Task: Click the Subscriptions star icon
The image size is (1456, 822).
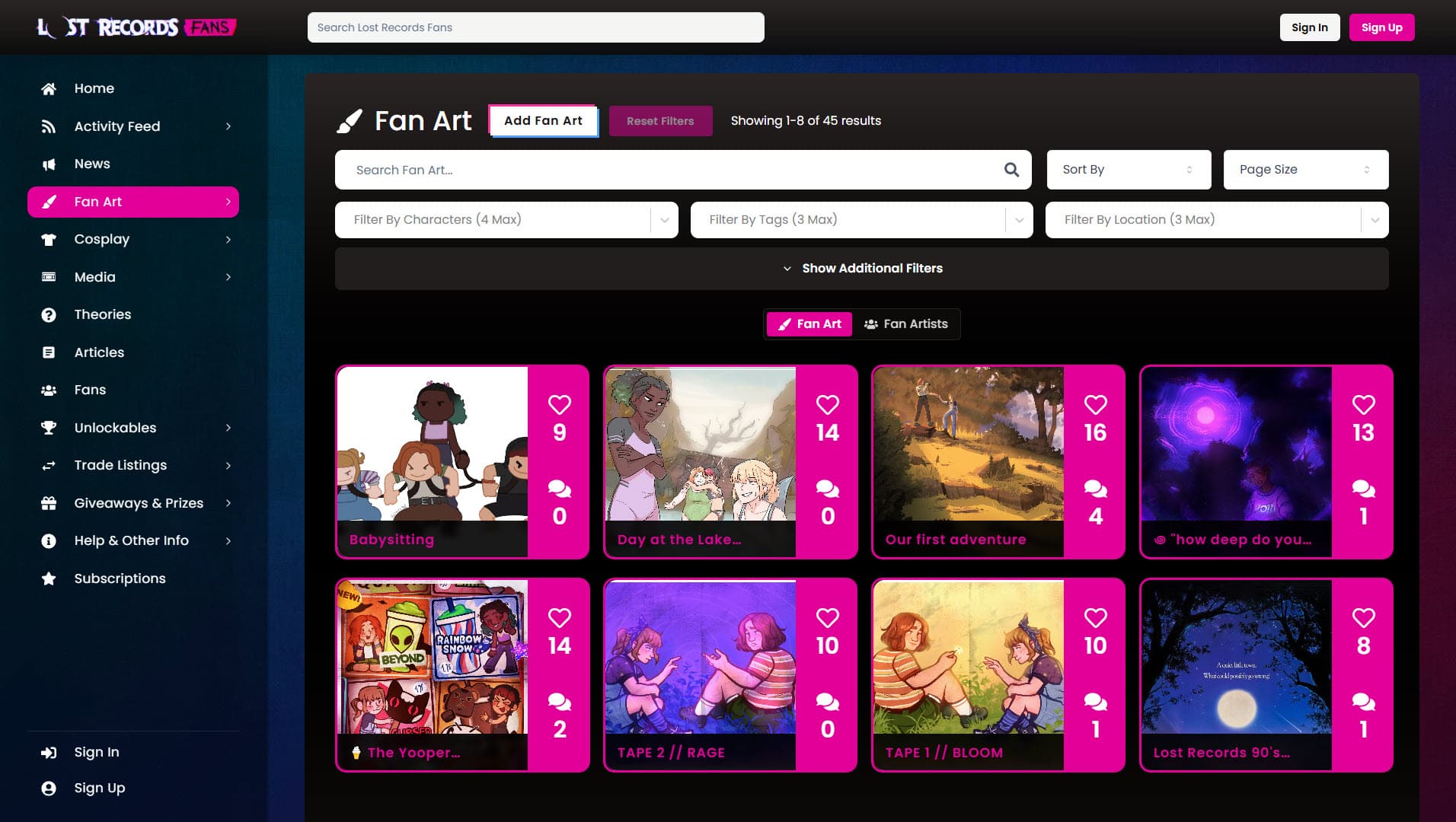Action: coord(49,578)
